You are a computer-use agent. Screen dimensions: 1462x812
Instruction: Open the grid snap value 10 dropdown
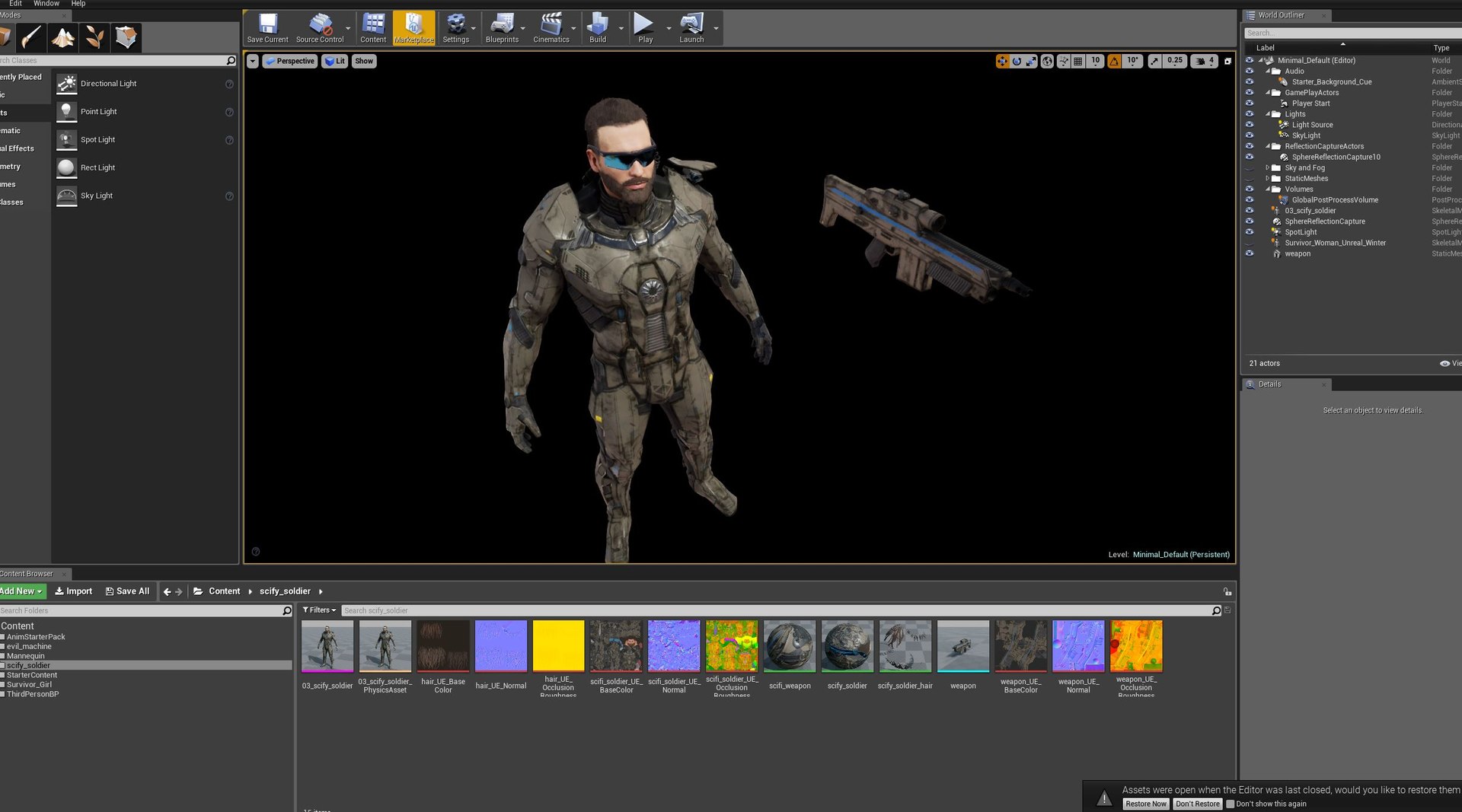point(1095,61)
